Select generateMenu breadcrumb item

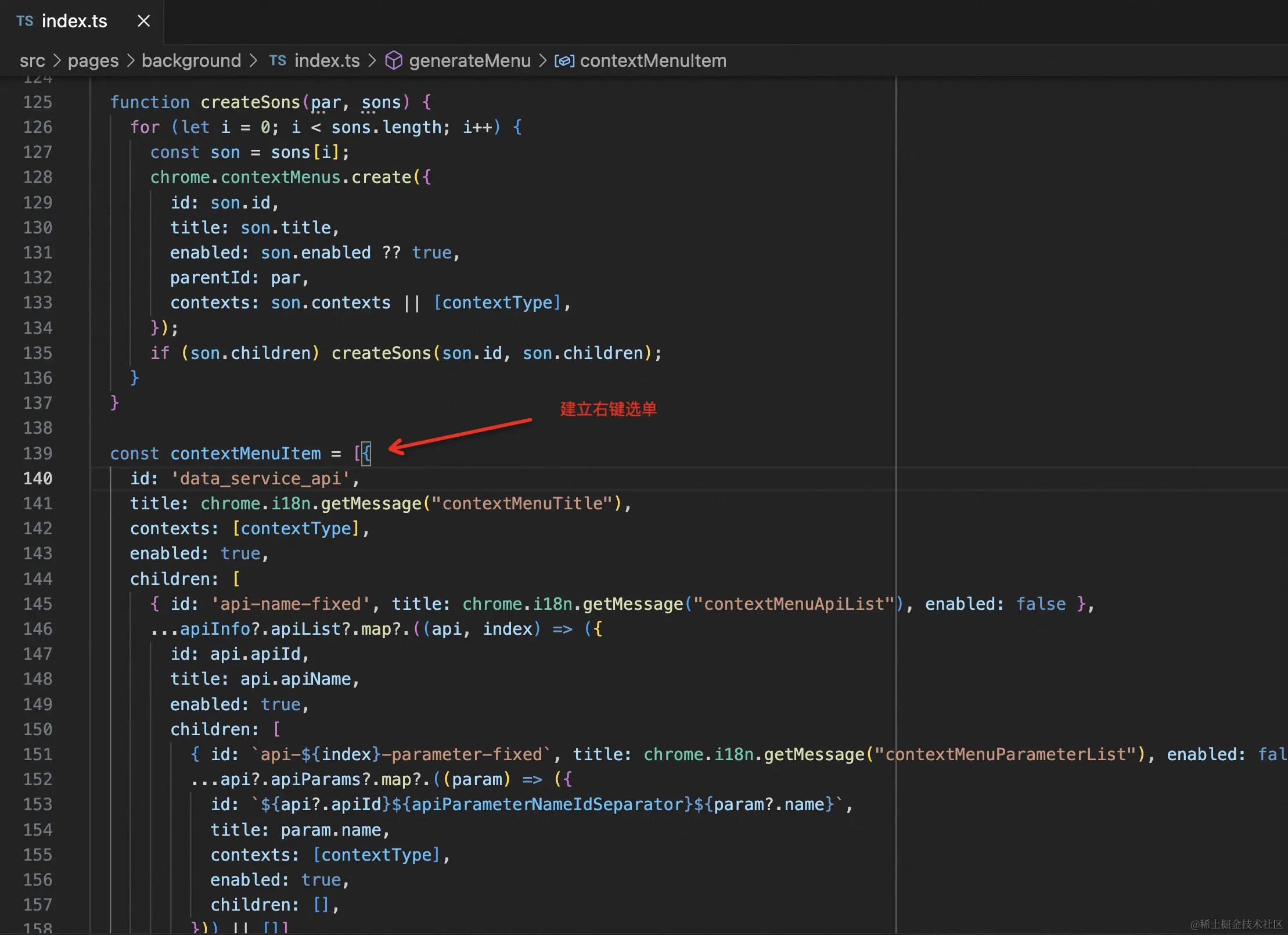tap(469, 61)
